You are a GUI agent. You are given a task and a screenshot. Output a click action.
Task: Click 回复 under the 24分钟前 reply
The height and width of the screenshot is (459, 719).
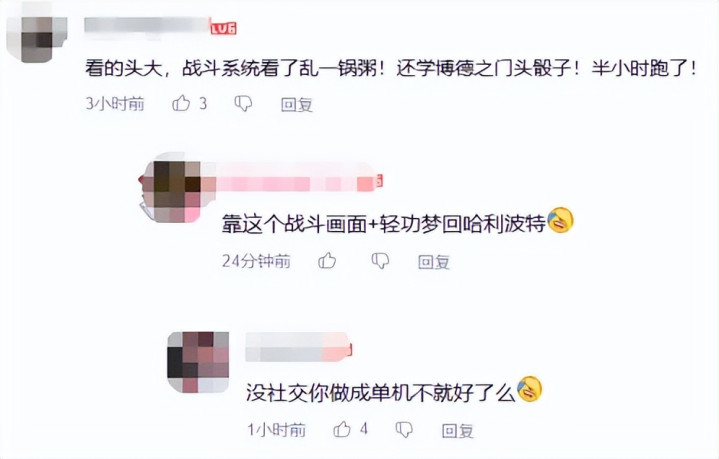click(434, 262)
